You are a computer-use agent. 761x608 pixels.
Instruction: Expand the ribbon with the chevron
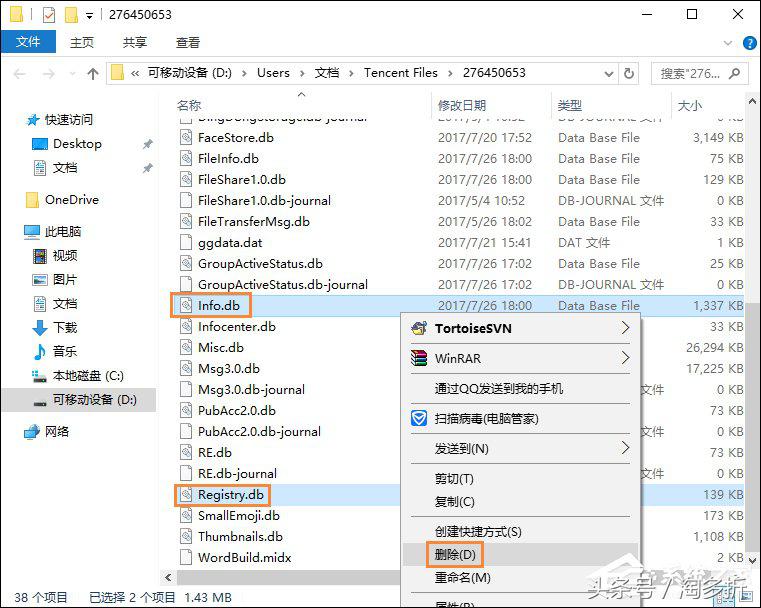pos(728,43)
